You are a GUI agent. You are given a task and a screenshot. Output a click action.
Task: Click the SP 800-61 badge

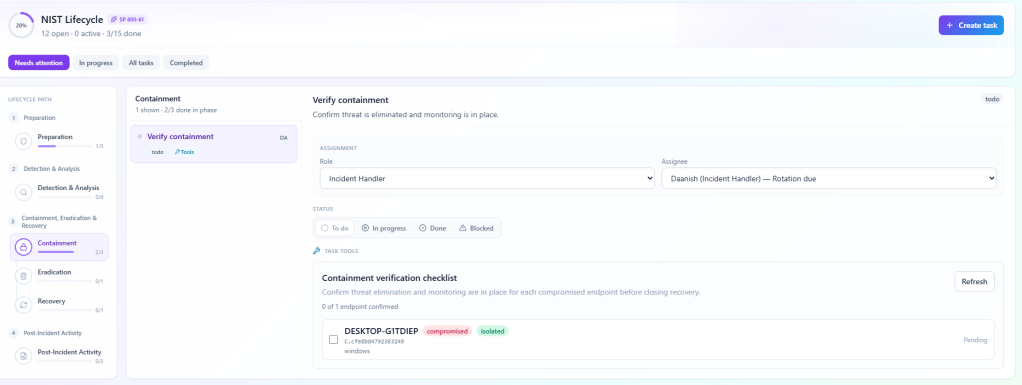tap(128, 20)
